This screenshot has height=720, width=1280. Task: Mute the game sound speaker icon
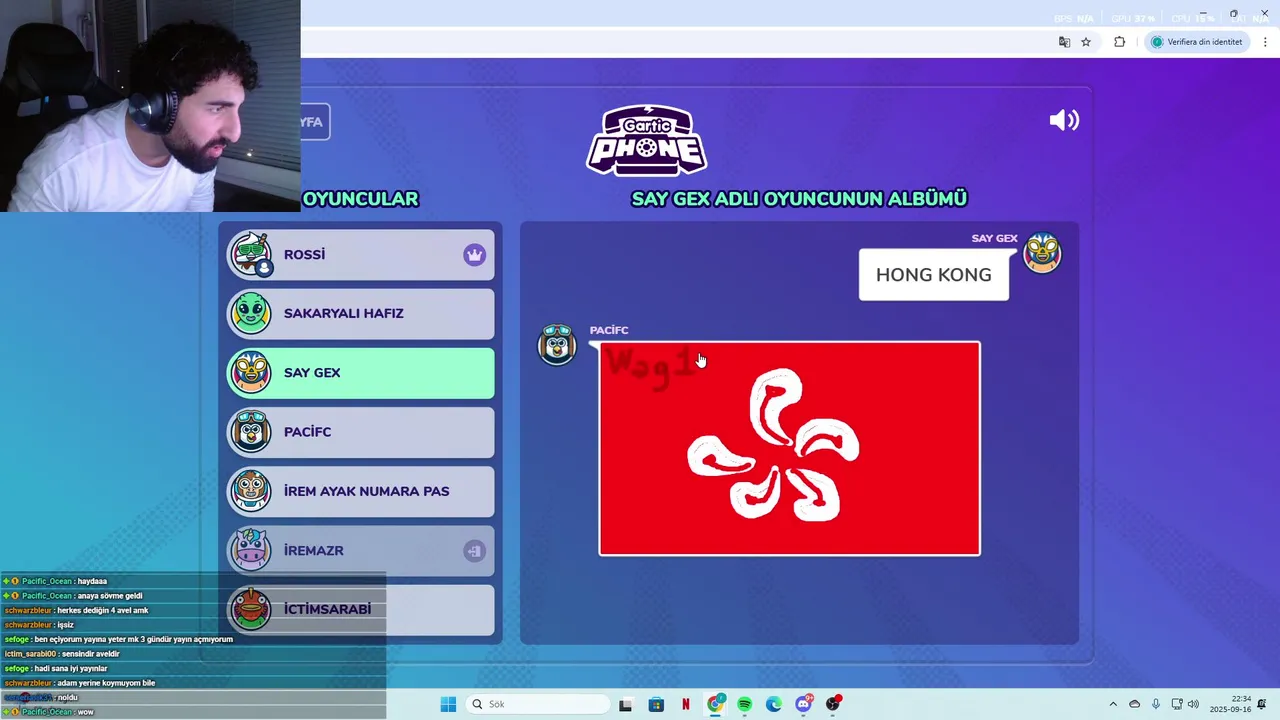(x=1064, y=120)
